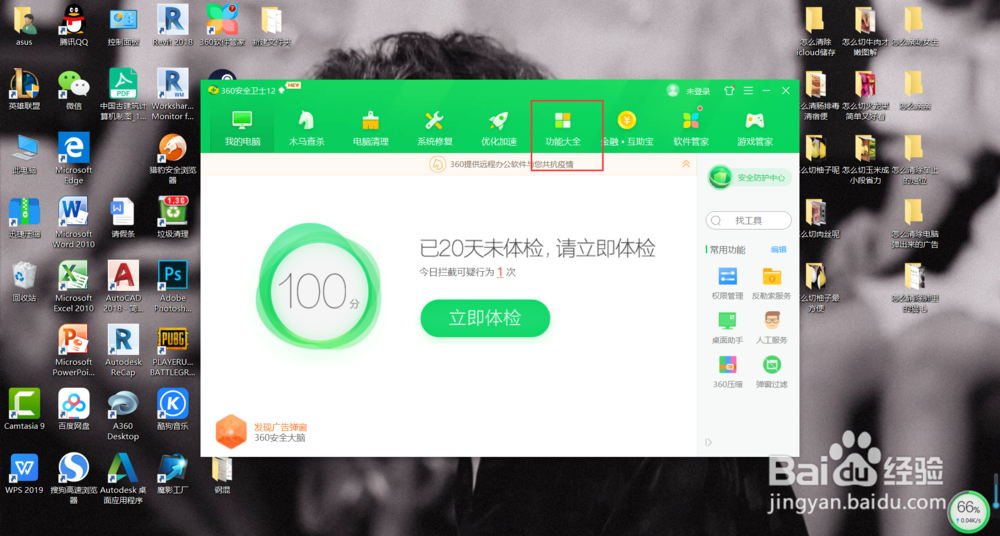Select A360 Desktop icon

point(123,415)
